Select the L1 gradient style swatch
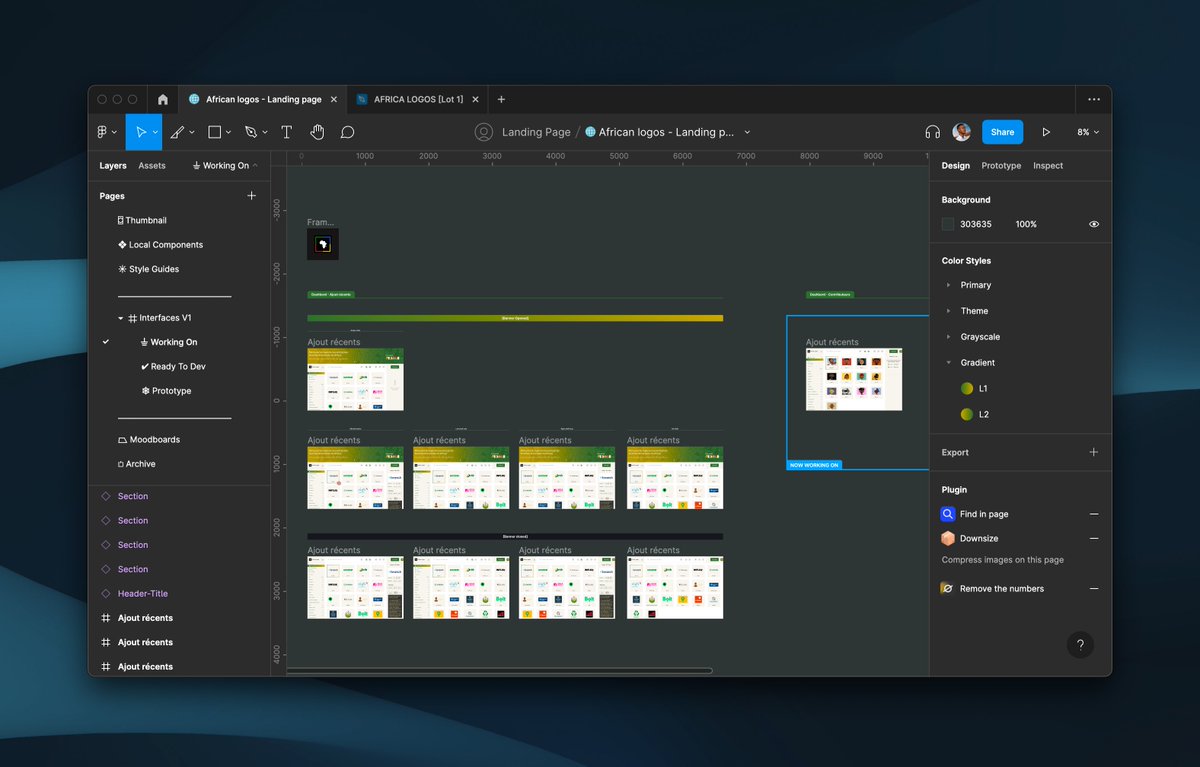The image size is (1200, 767). click(967, 388)
